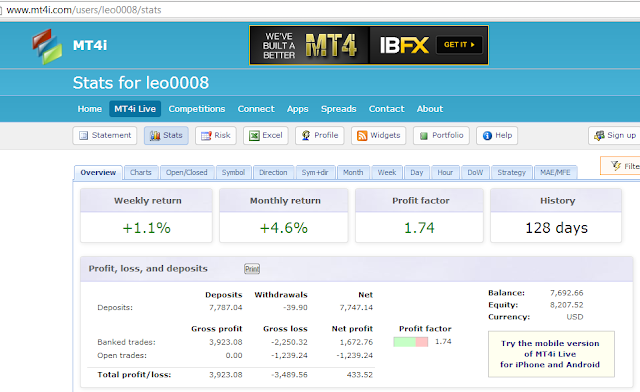Open the Help toolbar button
The height and width of the screenshot is (392, 640).
tap(497, 135)
